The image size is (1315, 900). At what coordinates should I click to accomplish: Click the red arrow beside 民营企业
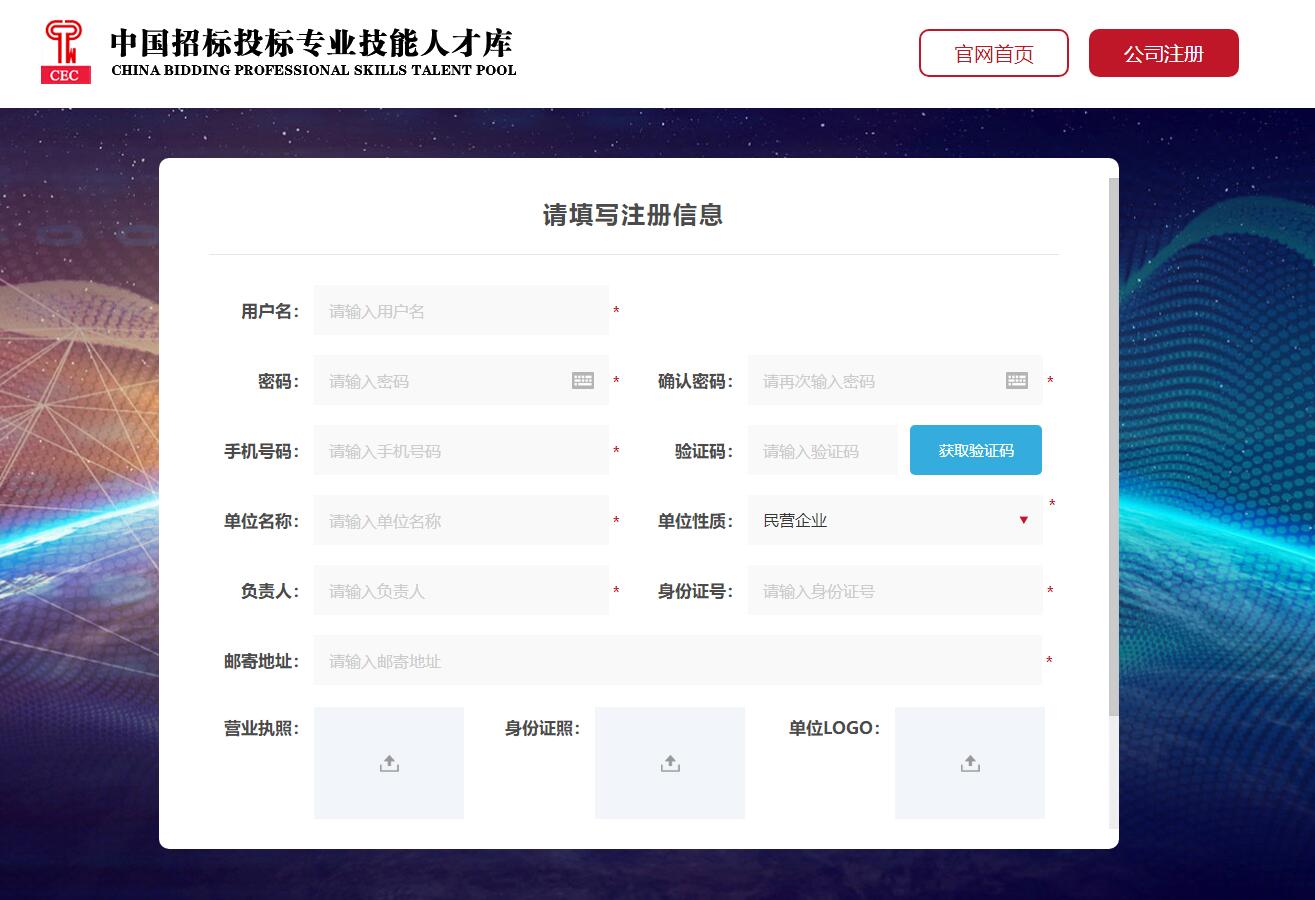click(1023, 521)
